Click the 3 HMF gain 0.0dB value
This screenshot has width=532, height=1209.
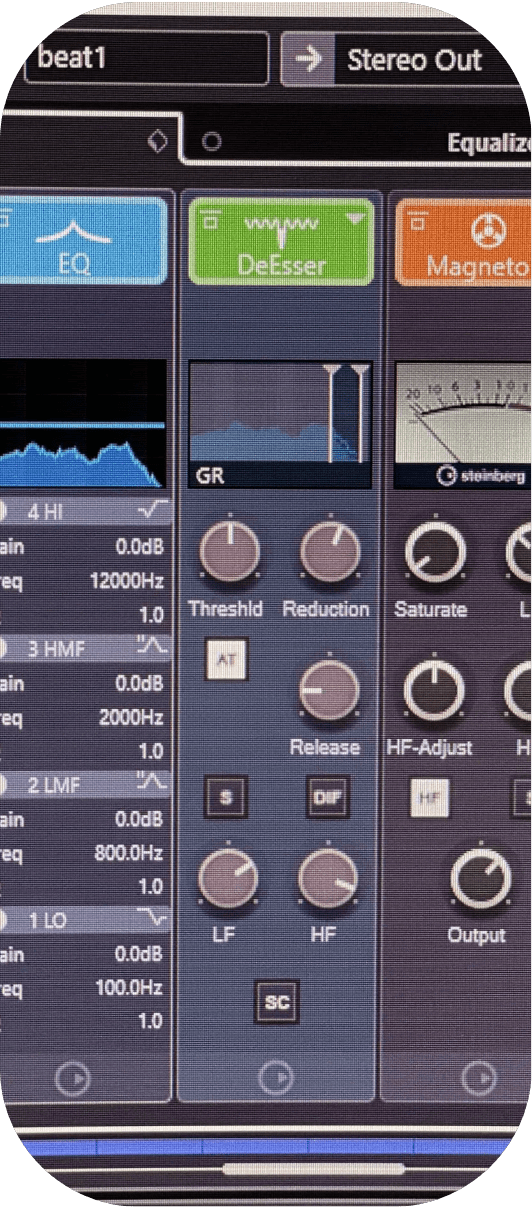(138, 684)
